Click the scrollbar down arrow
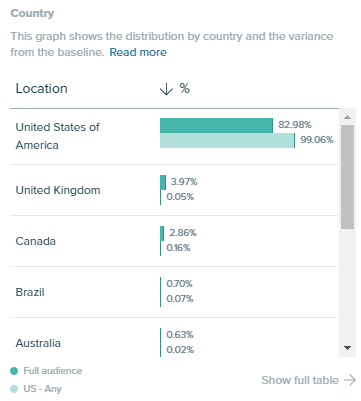The width and height of the screenshot is (361, 401). 347,348
